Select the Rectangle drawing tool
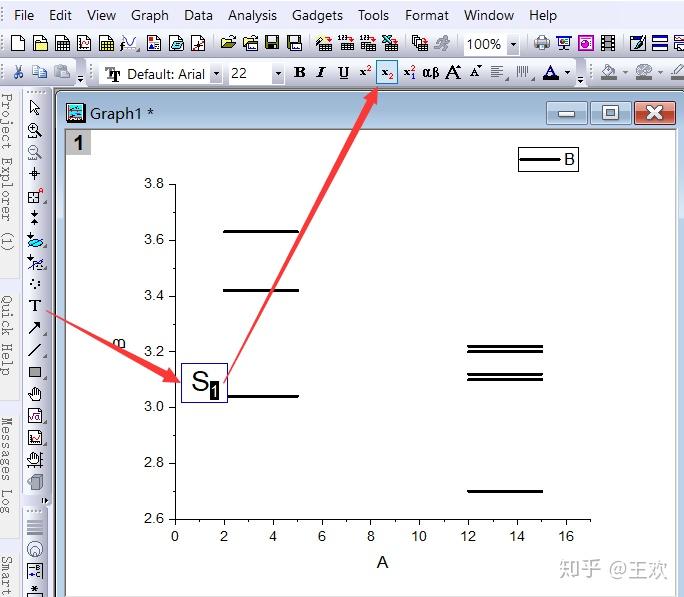Viewport: 684px width, 597px height. pyautogui.click(x=35, y=372)
